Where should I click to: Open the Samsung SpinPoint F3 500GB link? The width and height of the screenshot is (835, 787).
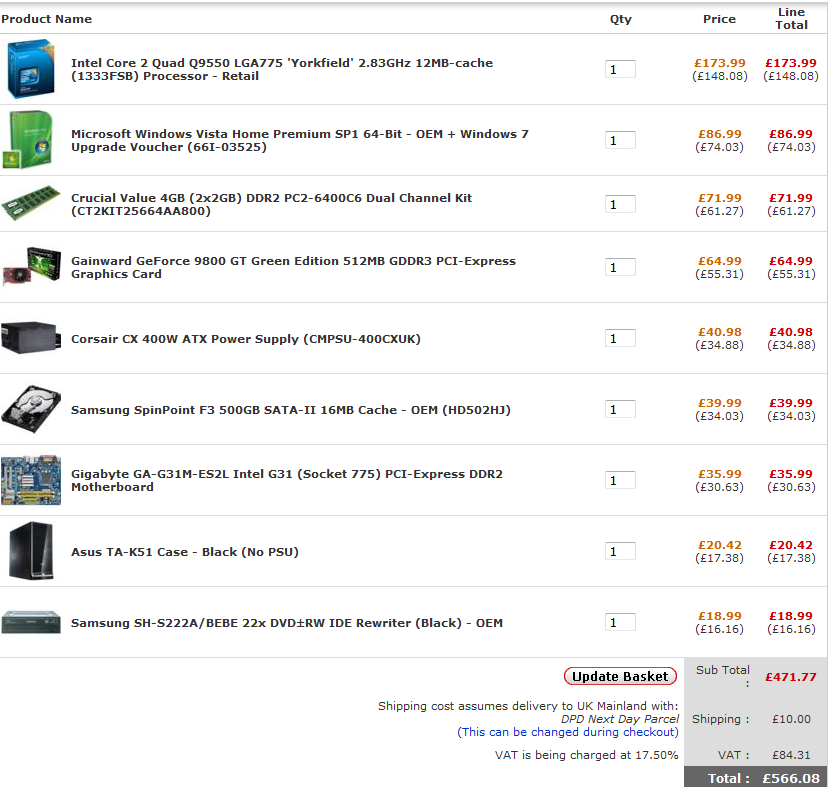[x=291, y=410]
